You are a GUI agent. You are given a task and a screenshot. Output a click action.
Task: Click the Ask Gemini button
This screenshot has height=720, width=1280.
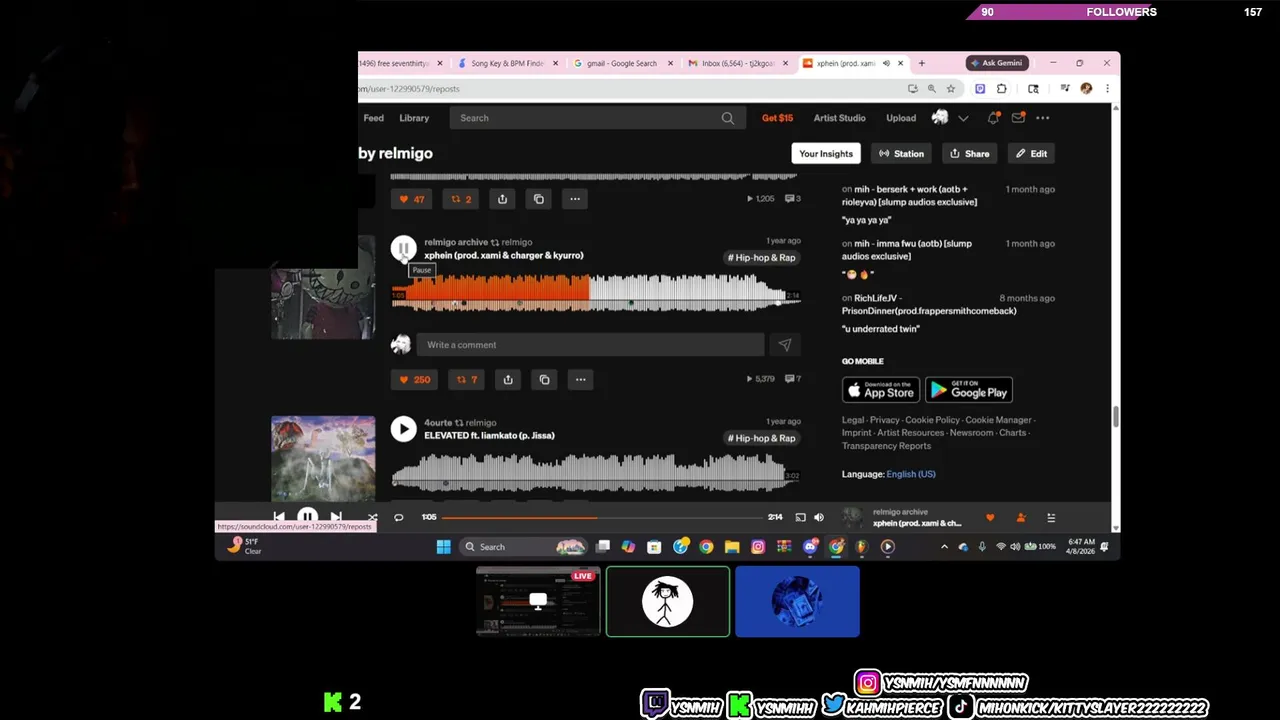point(997,63)
